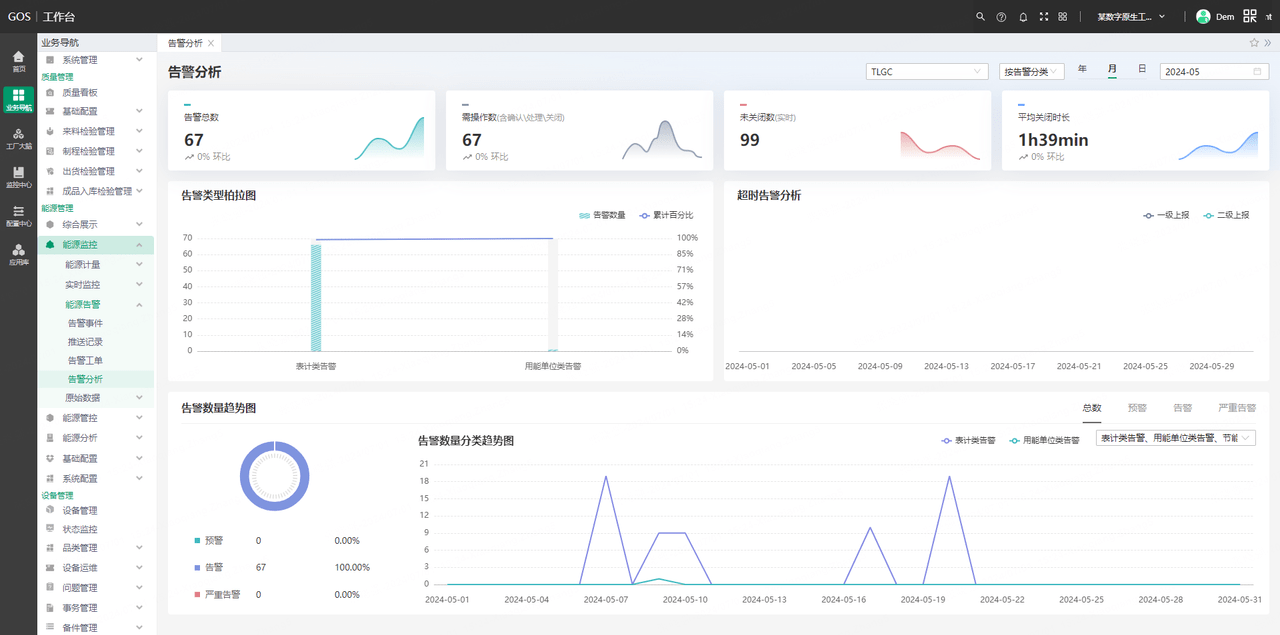Open 按告警分类 dropdown
1280x635 pixels.
tap(1031, 72)
